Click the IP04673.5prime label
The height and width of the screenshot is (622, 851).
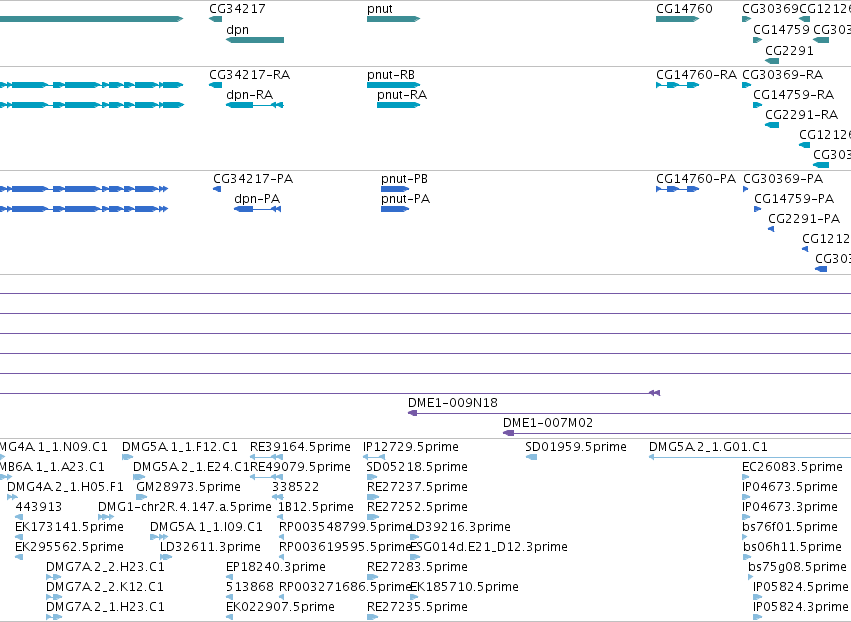790,487
